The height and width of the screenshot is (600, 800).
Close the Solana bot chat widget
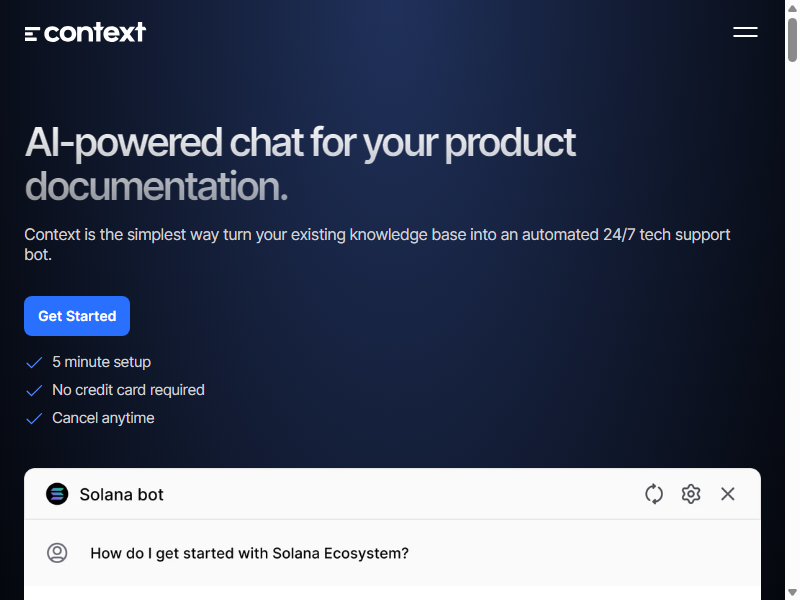[728, 494]
